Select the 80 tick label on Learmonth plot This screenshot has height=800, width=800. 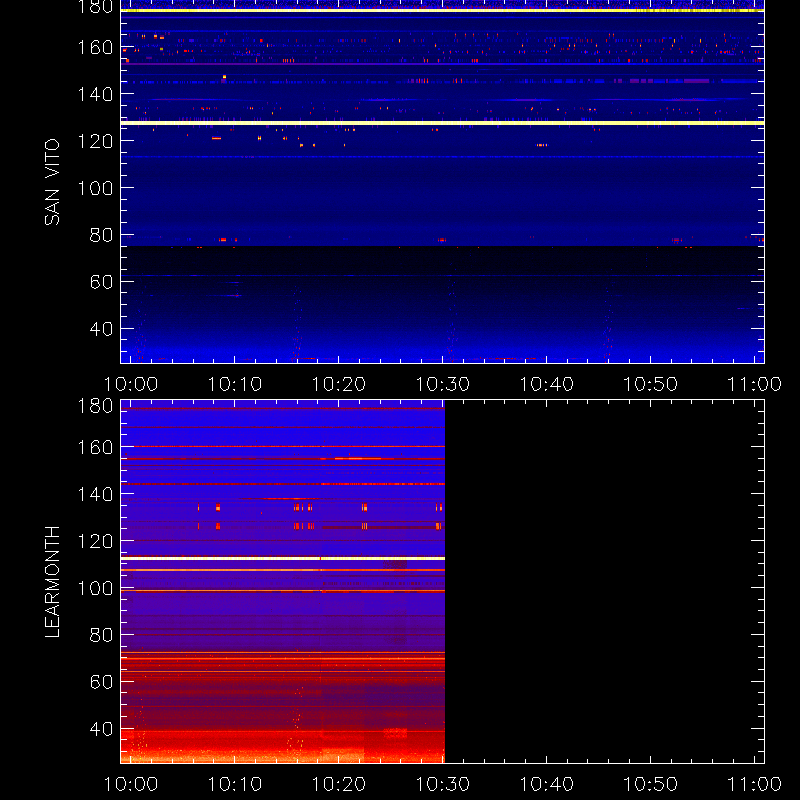click(101, 635)
